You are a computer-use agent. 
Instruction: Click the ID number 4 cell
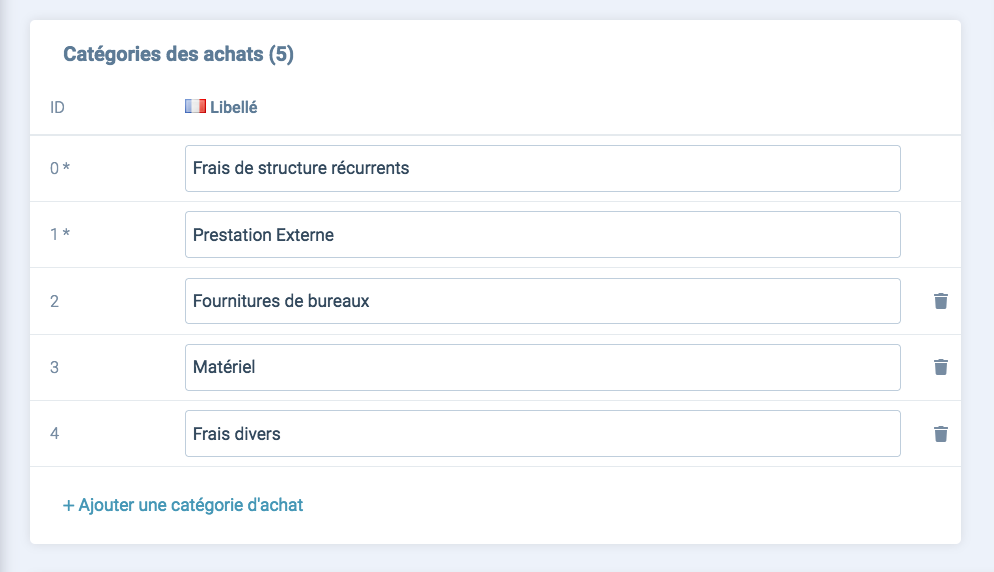pyautogui.click(x=55, y=434)
